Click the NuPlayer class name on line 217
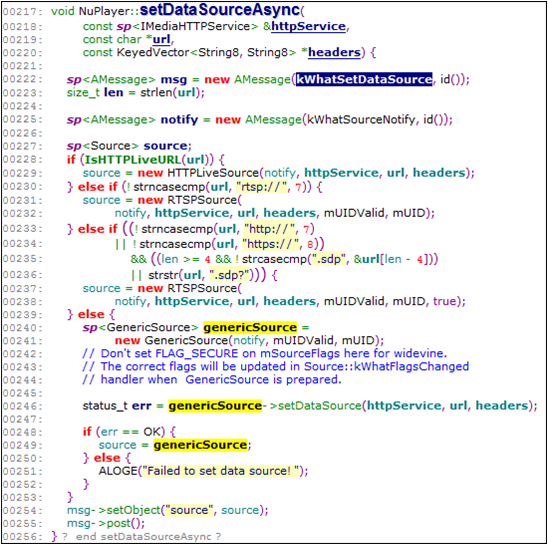This screenshot has height=545, width=548. pos(104,11)
